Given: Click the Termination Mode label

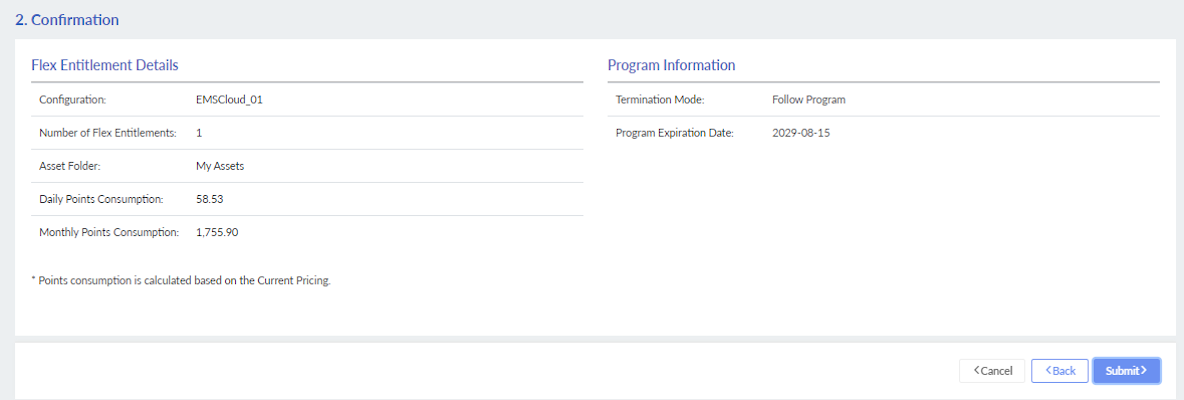Looking at the screenshot, I should pos(660,100).
